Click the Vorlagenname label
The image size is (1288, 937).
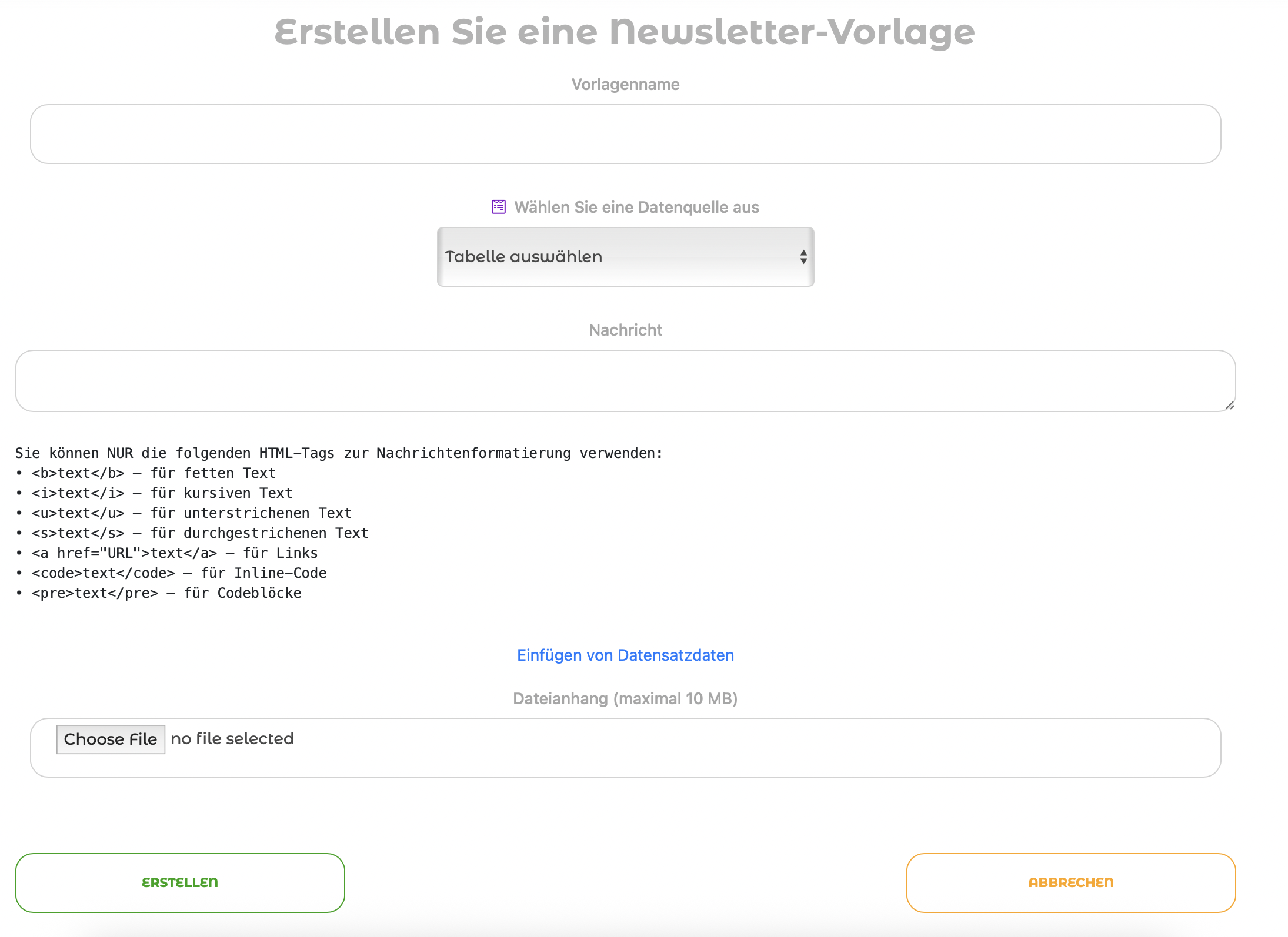[625, 85]
